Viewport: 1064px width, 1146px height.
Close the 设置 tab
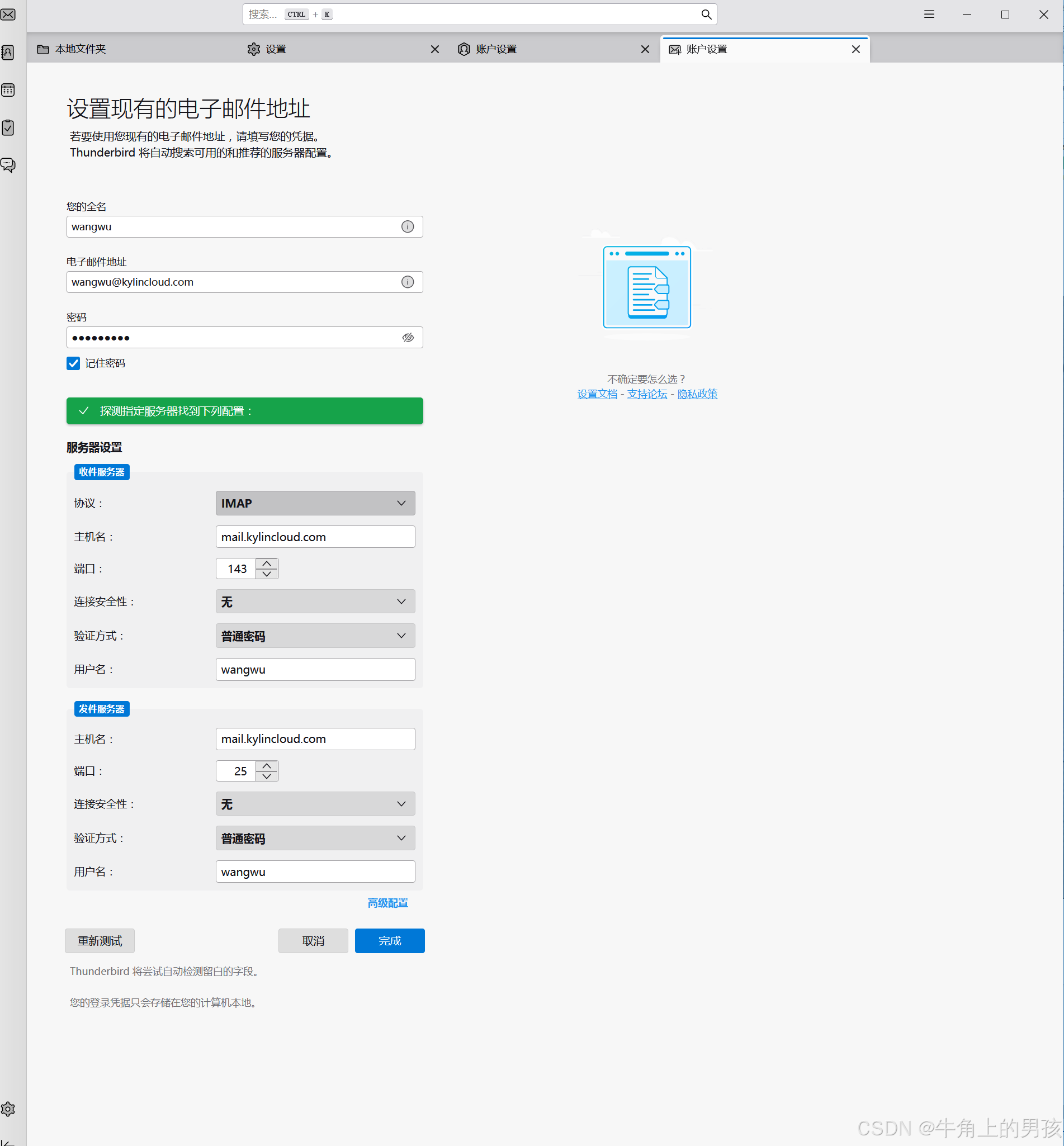434,49
